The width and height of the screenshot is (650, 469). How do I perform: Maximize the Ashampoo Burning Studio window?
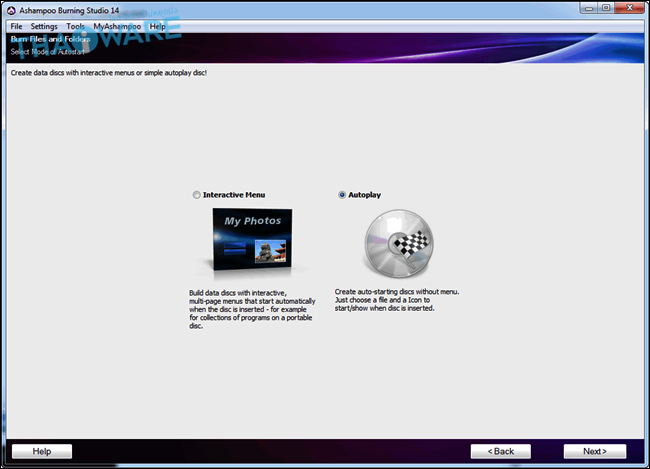pos(606,8)
